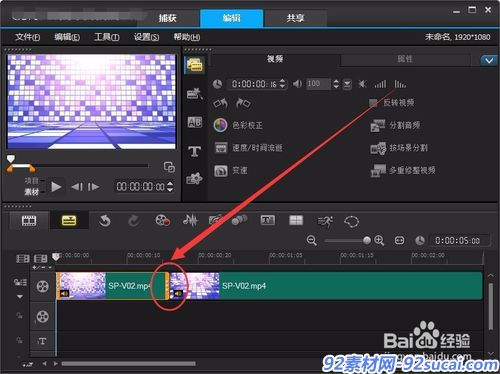The image size is (500, 374).
Task: Open the sound mixer icon
Action: tap(190, 221)
